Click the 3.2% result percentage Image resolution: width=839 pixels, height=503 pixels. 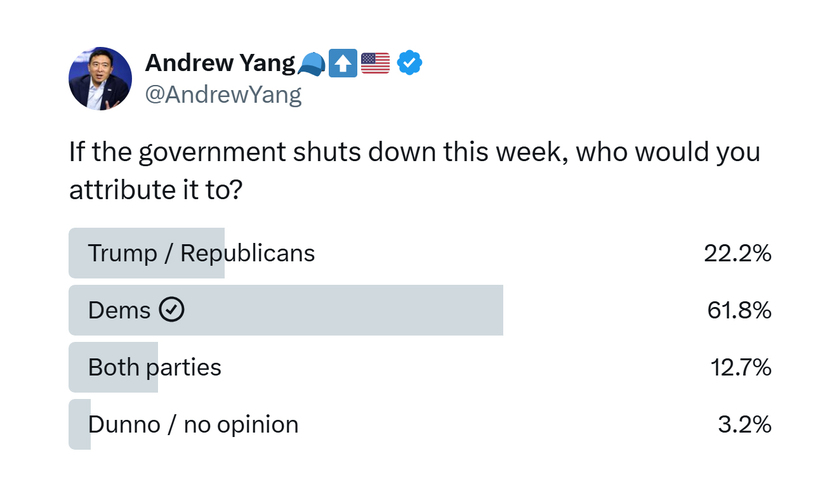point(744,424)
